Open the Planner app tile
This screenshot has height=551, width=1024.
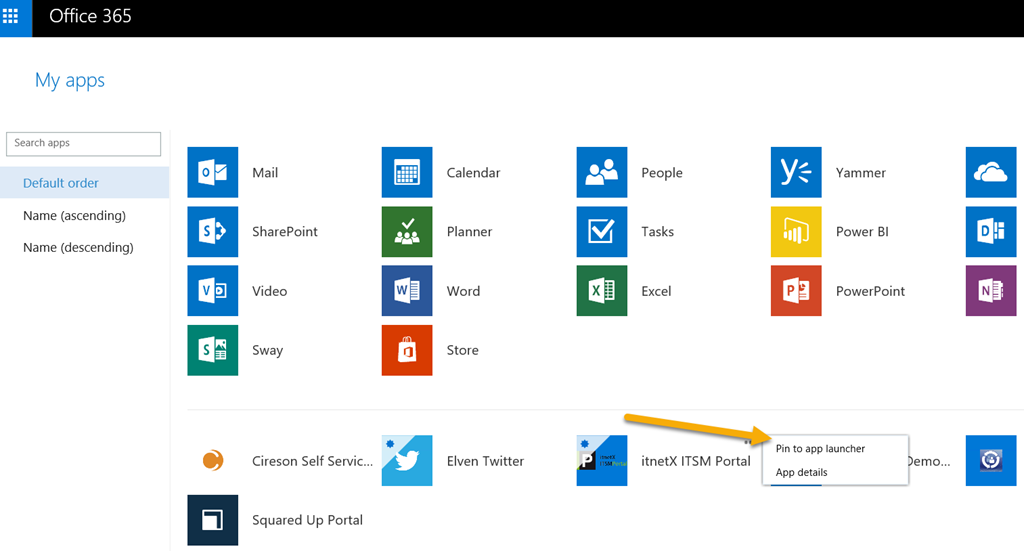pyautogui.click(x=407, y=232)
